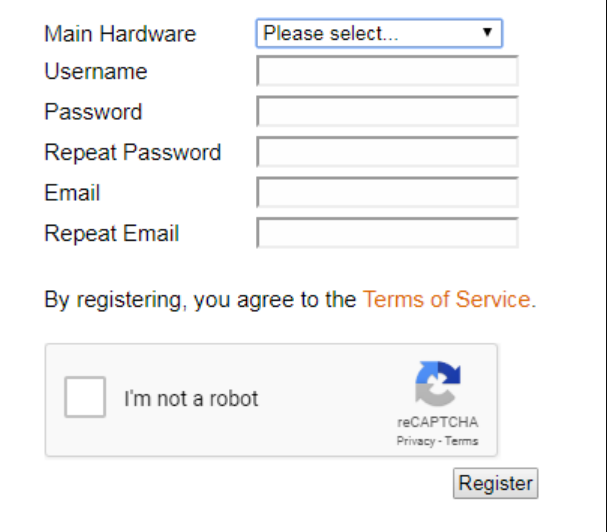Click the black arrow of Main Hardware dropdown
The width and height of the screenshot is (607, 532).
click(487, 32)
